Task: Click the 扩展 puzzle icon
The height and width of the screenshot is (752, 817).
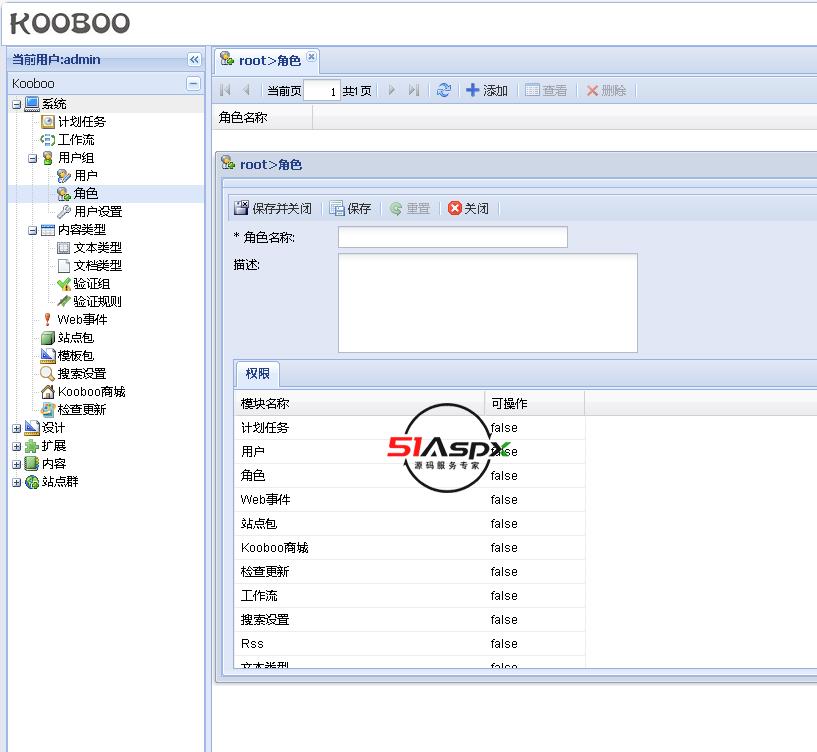Action: (32, 446)
